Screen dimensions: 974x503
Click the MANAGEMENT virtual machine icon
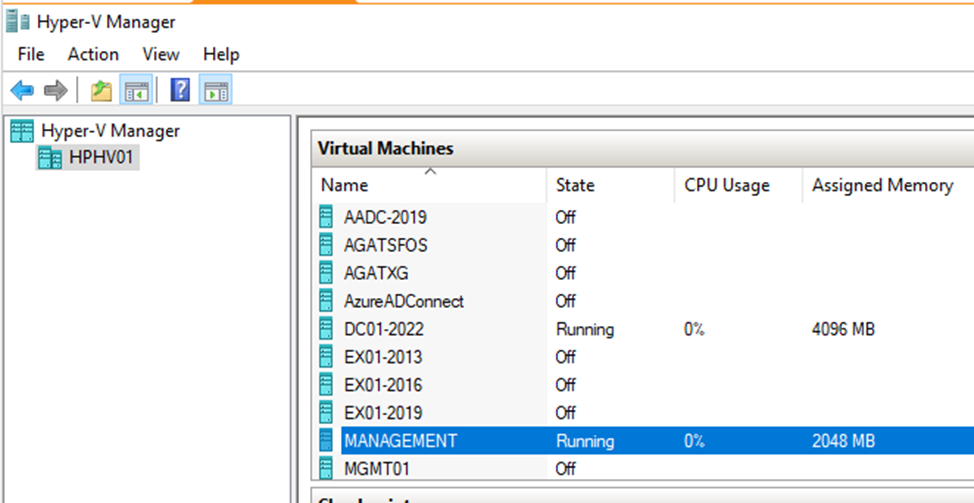(x=326, y=440)
